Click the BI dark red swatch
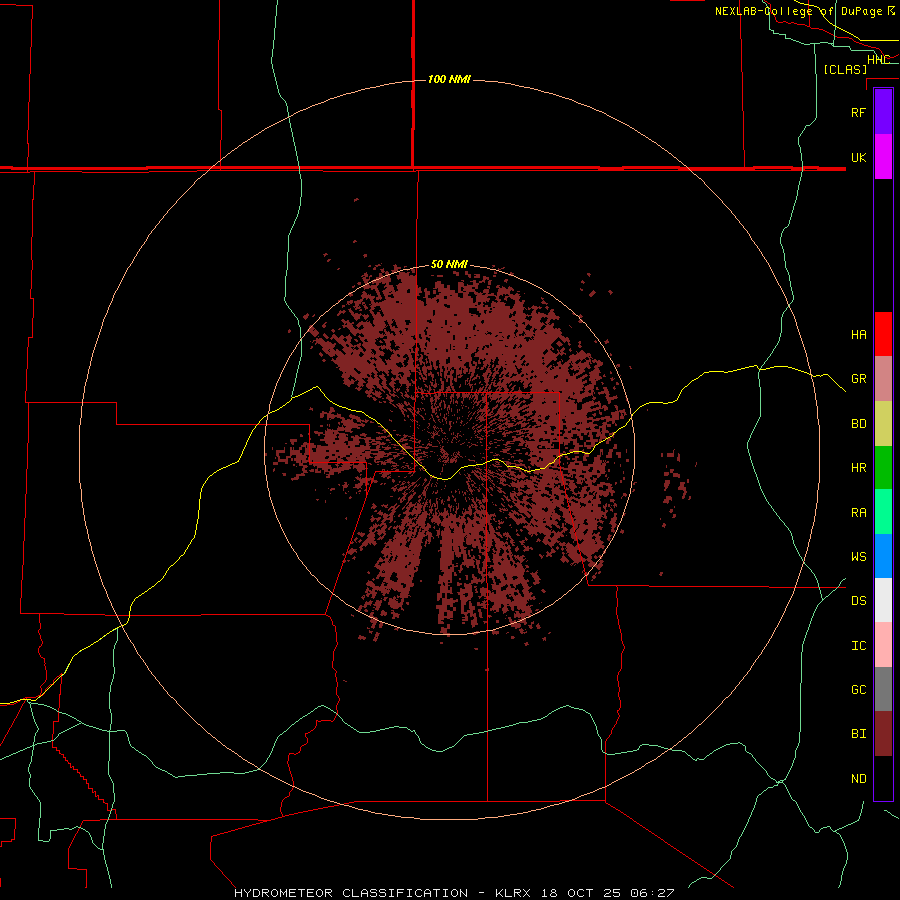 pos(883,734)
